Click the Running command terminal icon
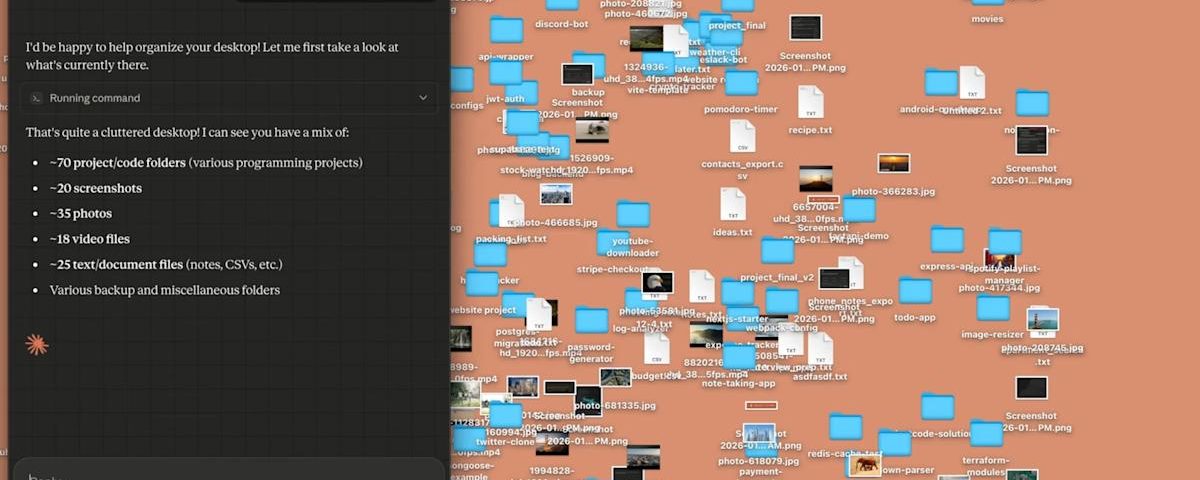 pyautogui.click(x=36, y=98)
